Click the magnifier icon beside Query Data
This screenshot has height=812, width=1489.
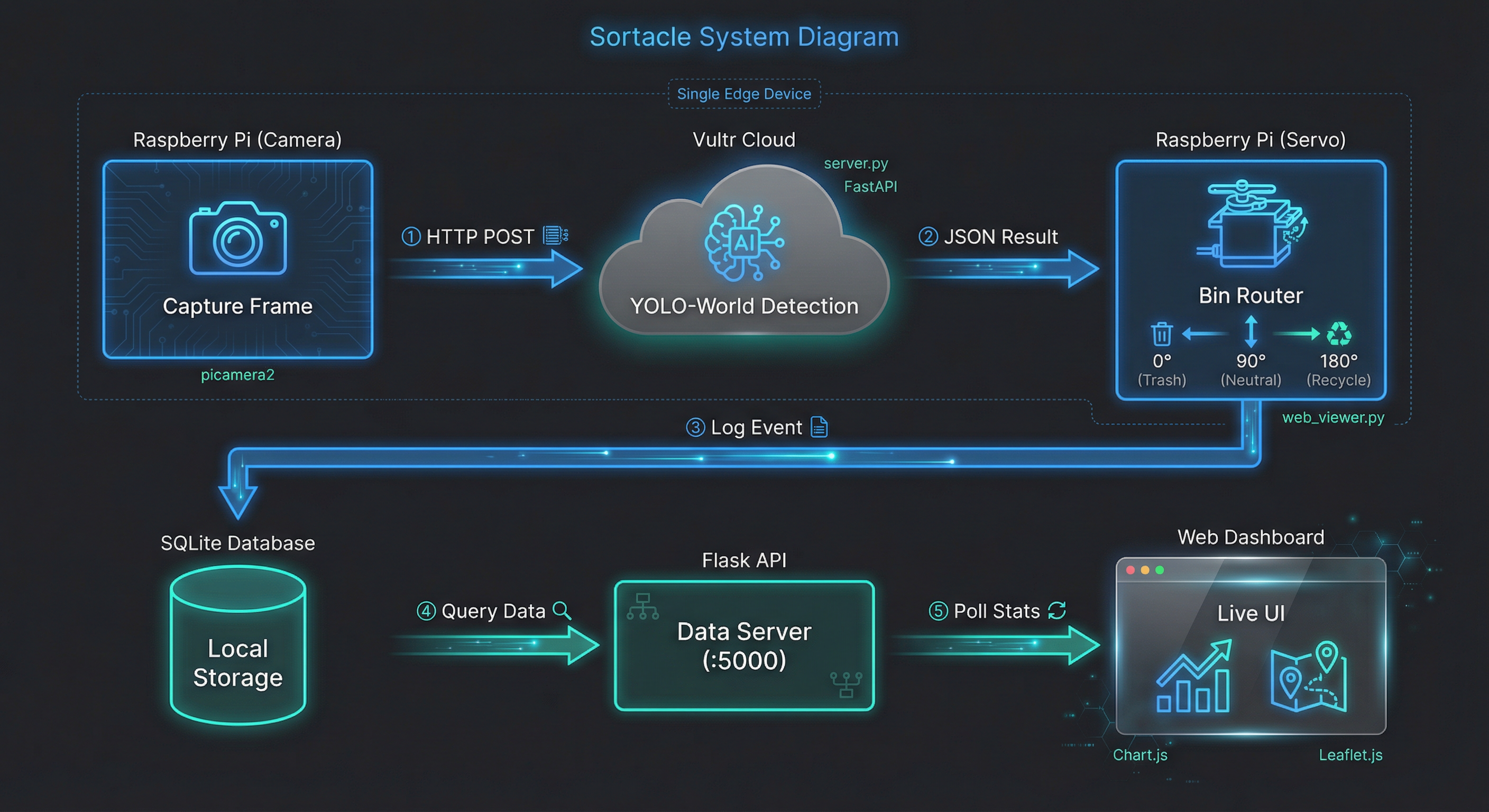561,610
